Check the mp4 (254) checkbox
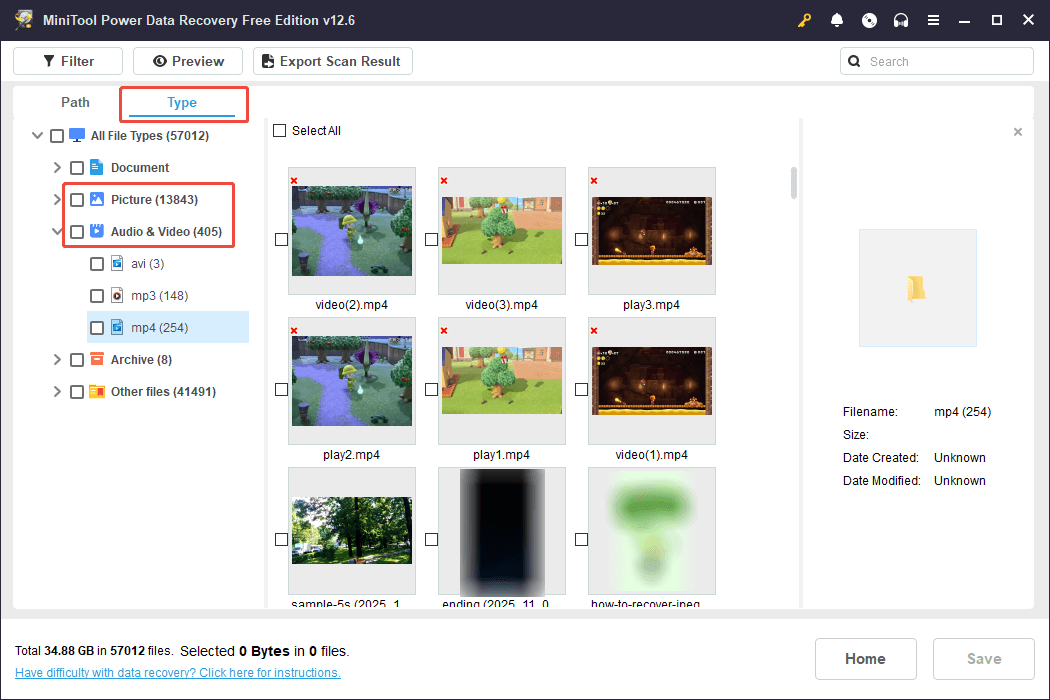1050x700 pixels. [97, 327]
